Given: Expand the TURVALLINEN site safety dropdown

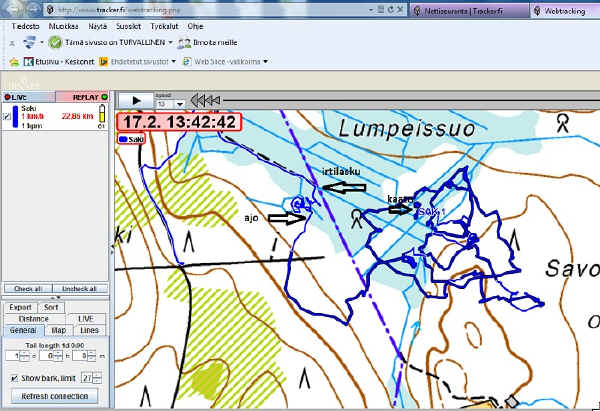Looking at the screenshot, I should coord(170,43).
